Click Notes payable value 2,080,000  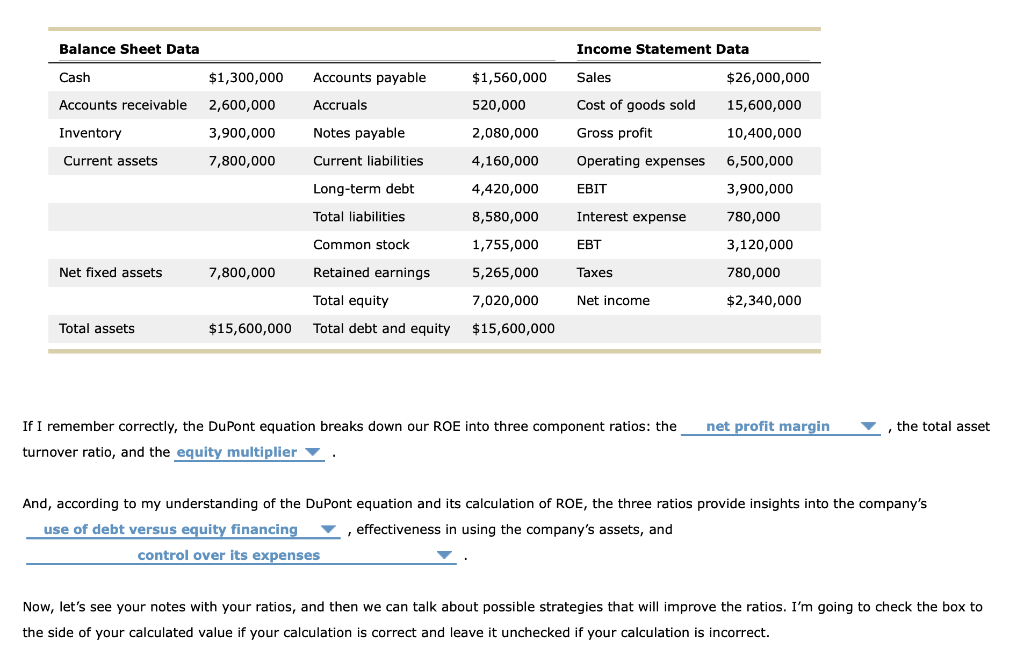[505, 133]
